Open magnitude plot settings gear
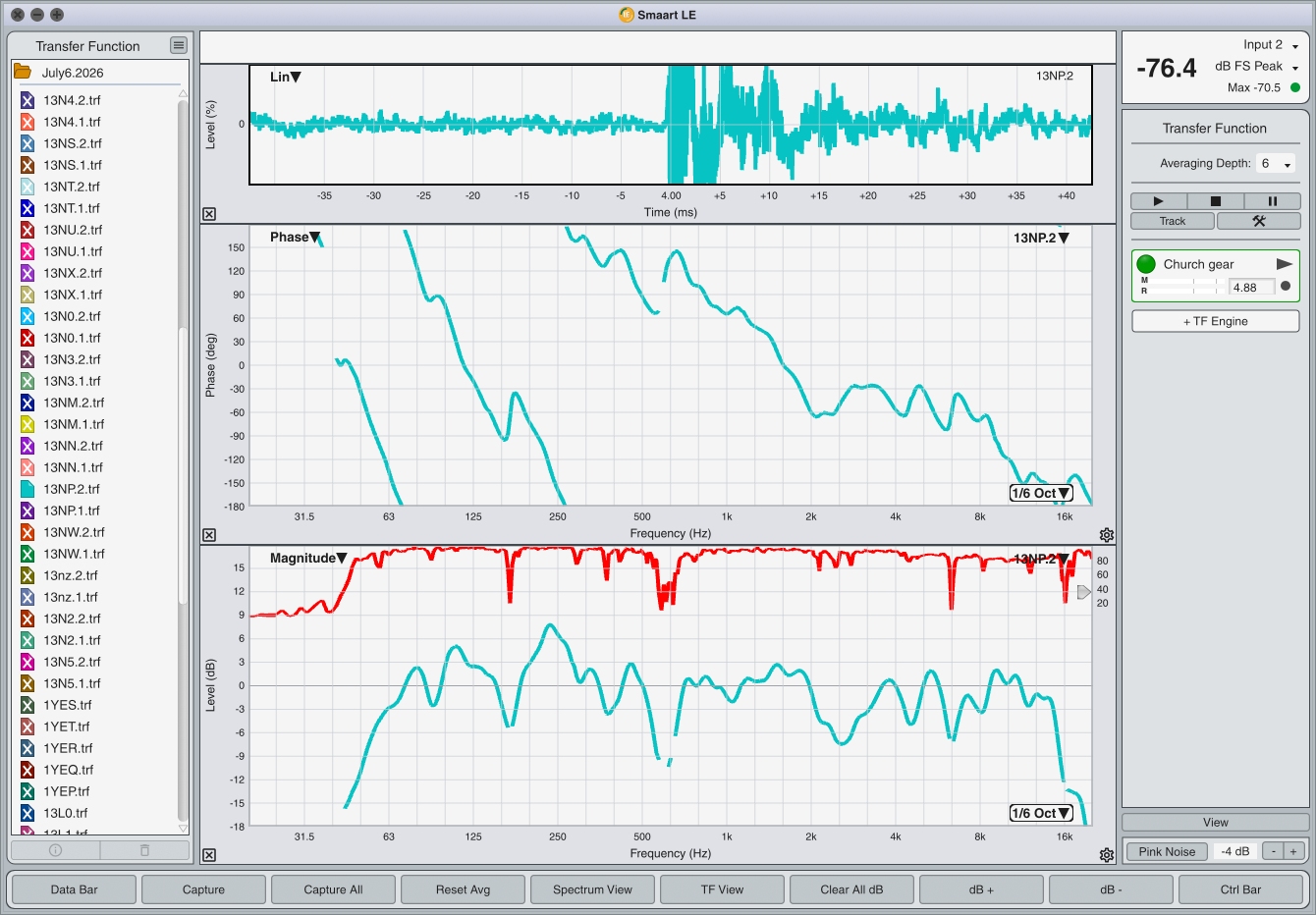1316x915 pixels. tap(1107, 855)
